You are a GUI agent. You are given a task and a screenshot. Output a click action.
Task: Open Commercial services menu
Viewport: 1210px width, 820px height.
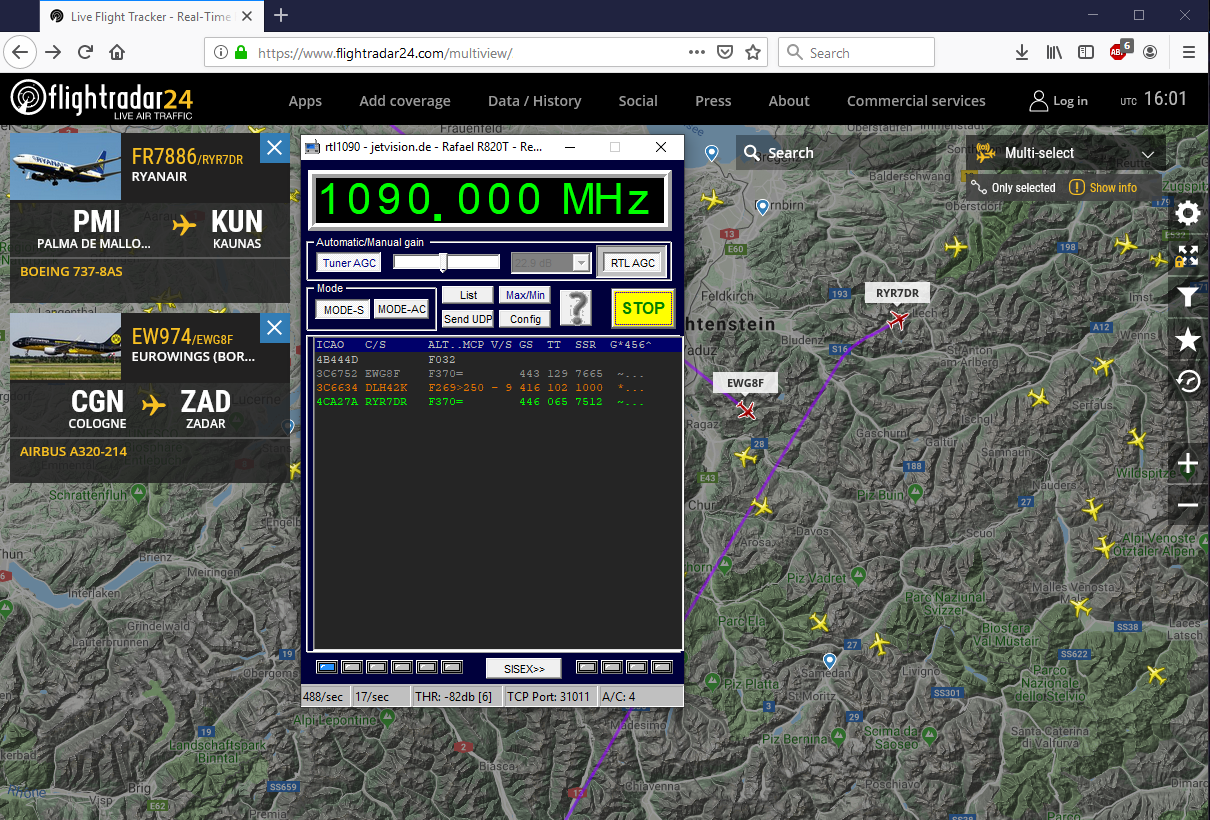[916, 100]
